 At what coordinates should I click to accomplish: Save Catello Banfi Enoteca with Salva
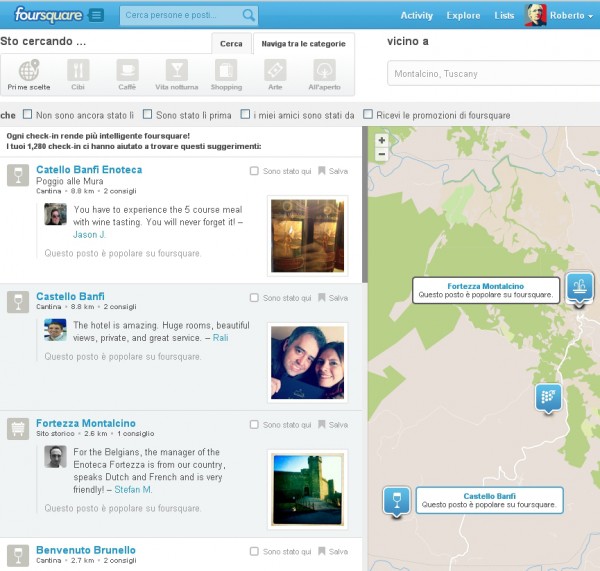click(333, 171)
